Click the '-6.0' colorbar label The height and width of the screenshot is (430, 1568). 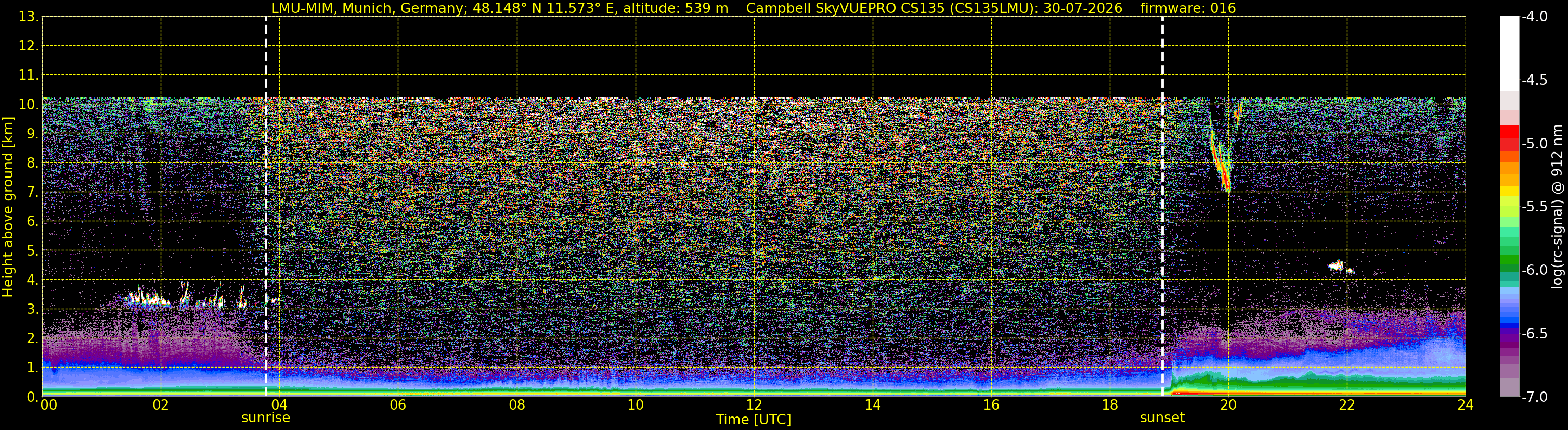click(x=1535, y=270)
